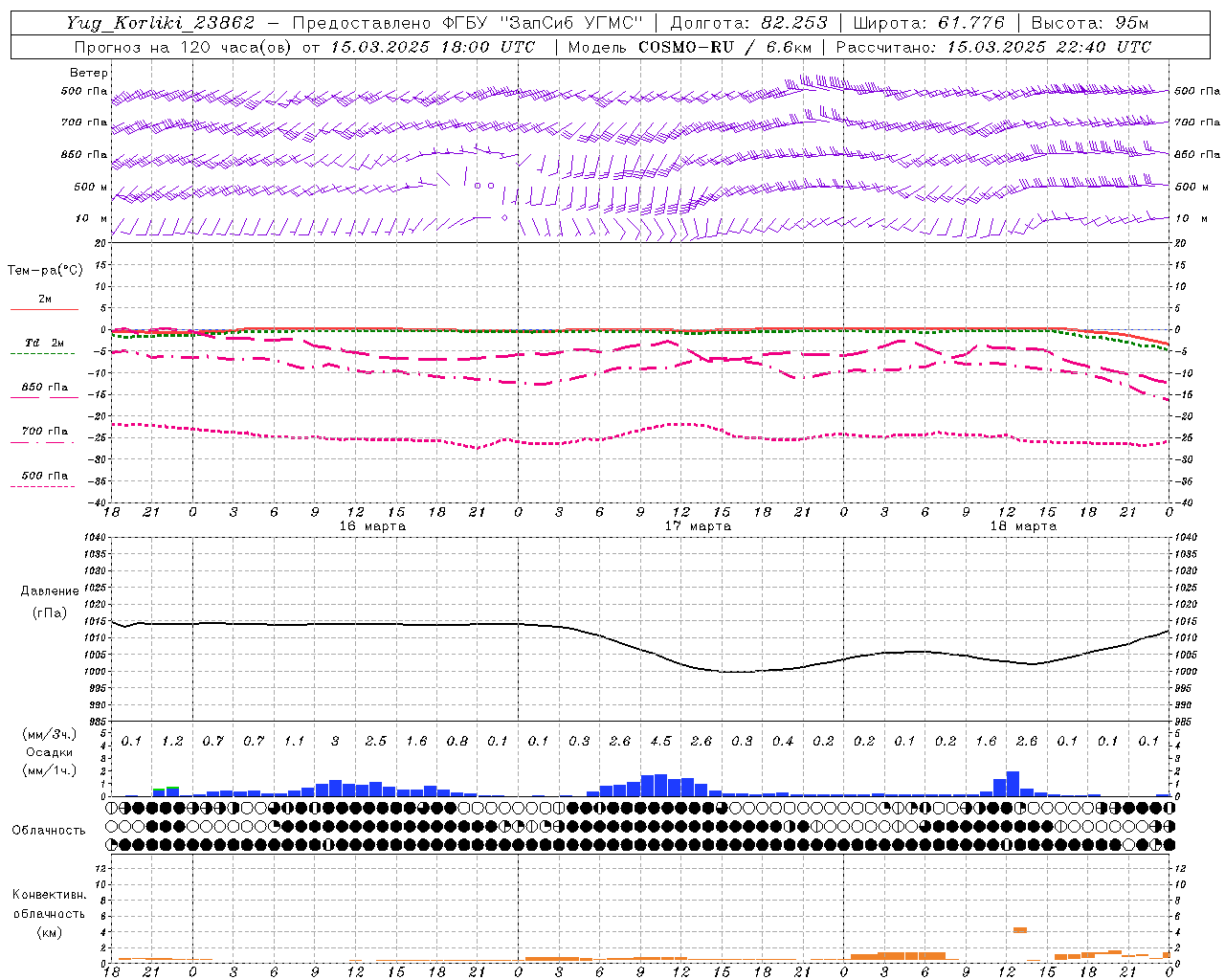Click the dashed line swatch under Td 2м legend

[x=42, y=353]
